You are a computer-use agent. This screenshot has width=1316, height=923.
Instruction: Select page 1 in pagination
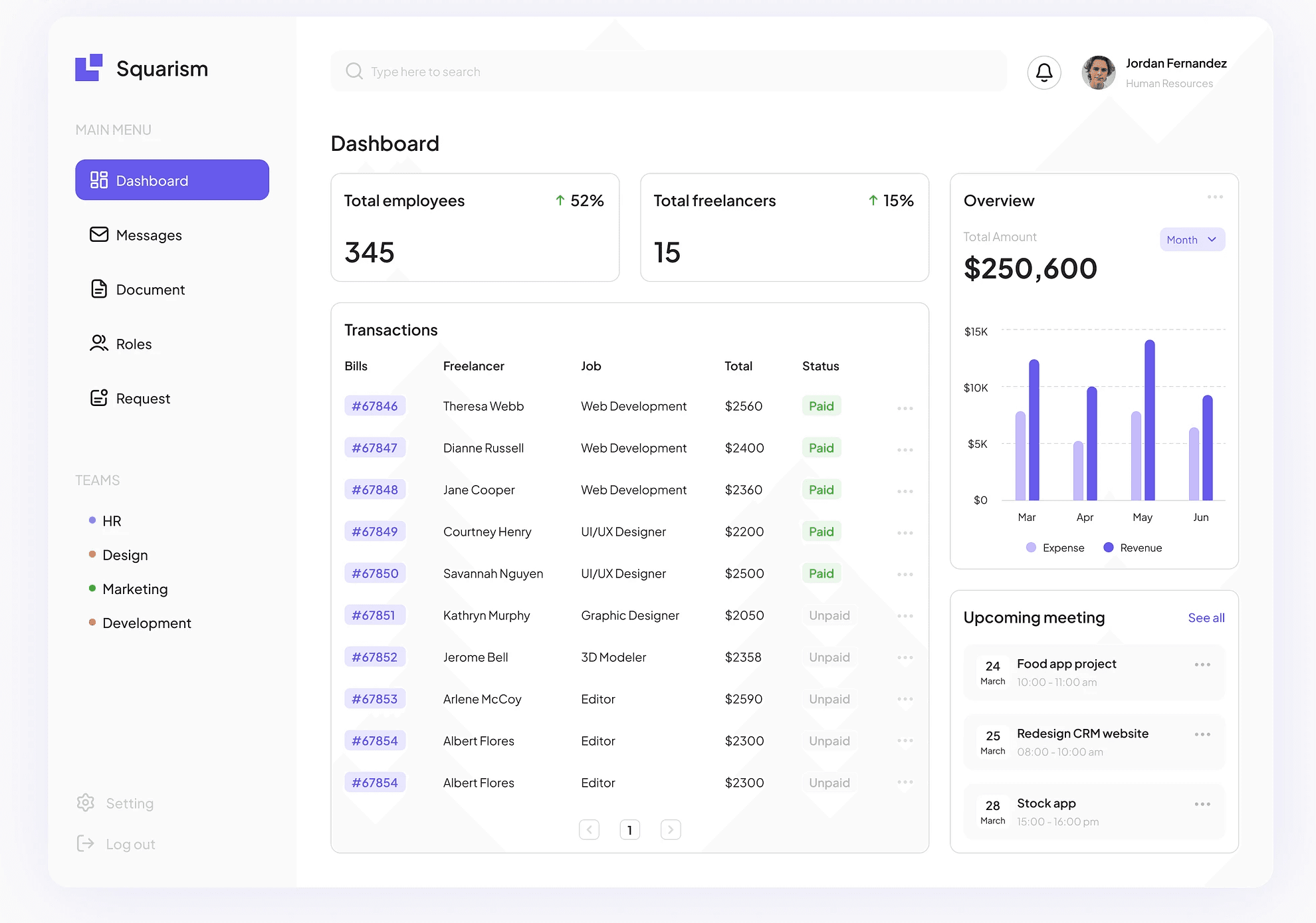[x=629, y=829]
